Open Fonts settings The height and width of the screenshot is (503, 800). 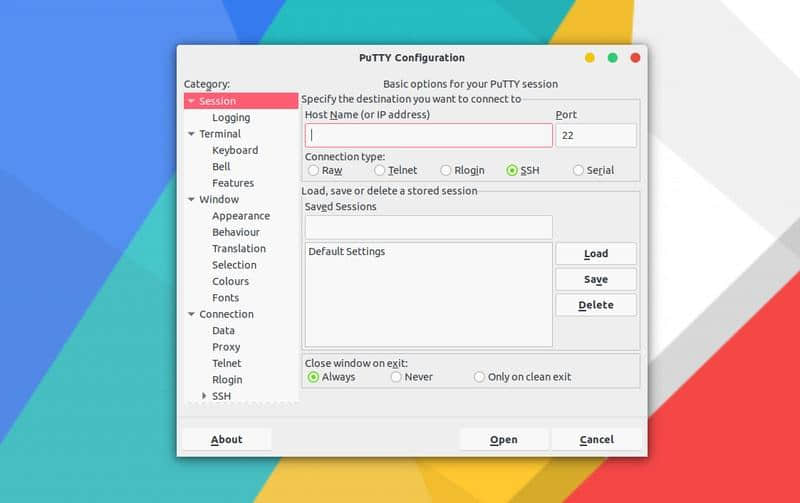(226, 297)
